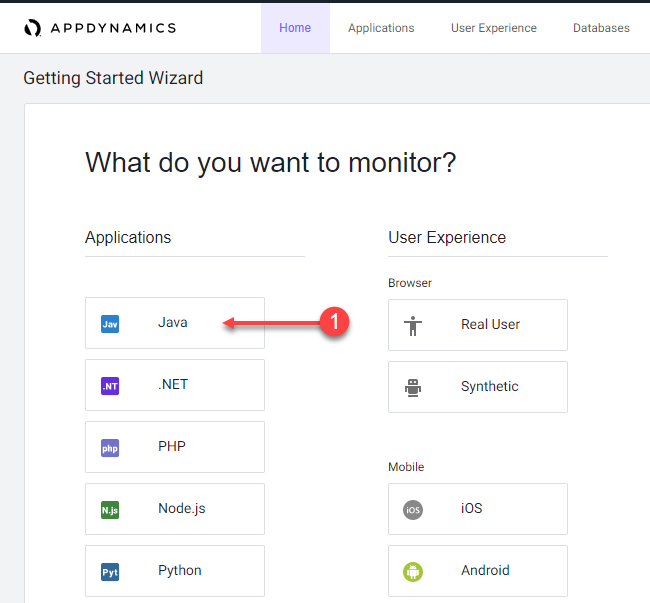The width and height of the screenshot is (650, 603).
Task: Click the 'What do you want to monitor?' heading
Action: (x=270, y=162)
